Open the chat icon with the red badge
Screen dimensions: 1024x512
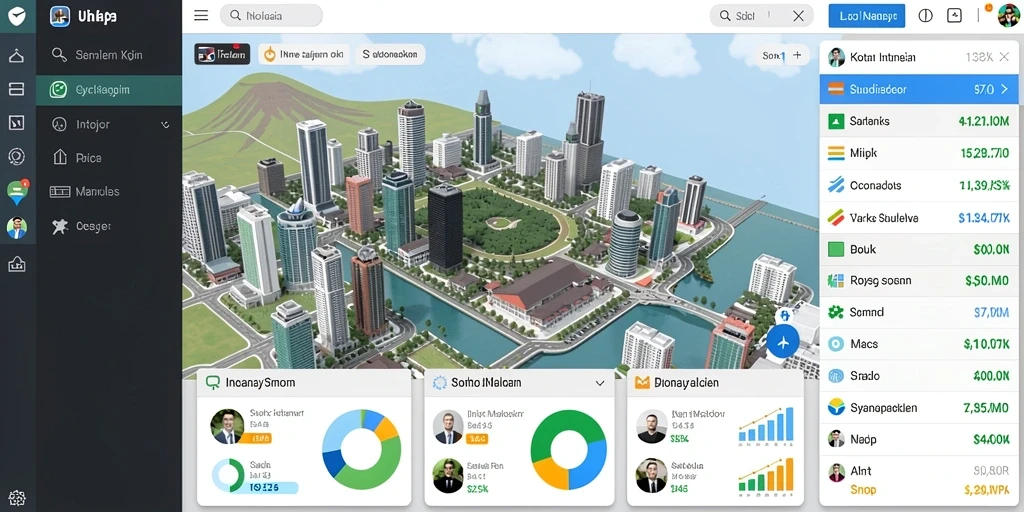[x=17, y=192]
